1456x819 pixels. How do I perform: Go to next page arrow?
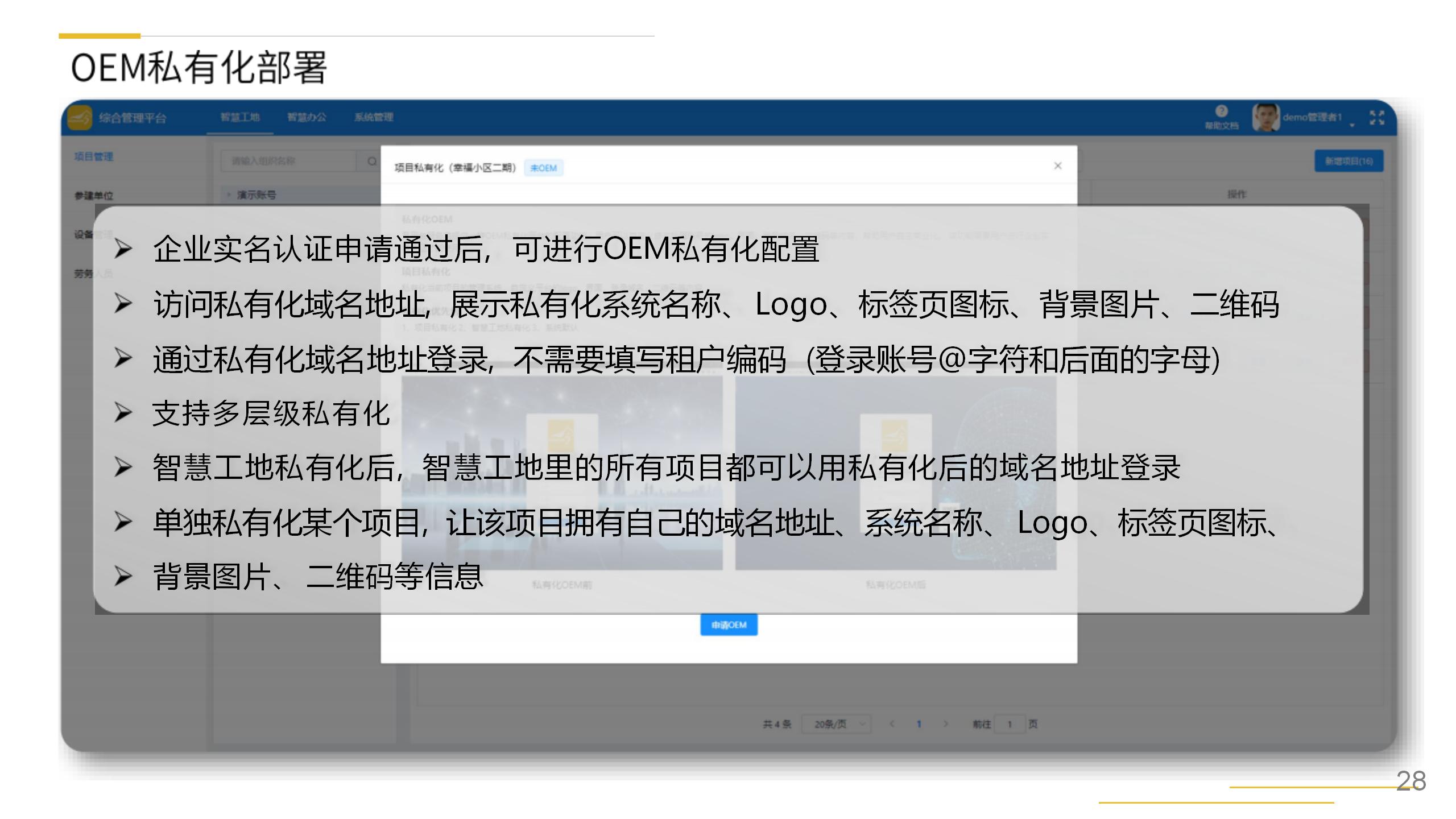tap(945, 724)
